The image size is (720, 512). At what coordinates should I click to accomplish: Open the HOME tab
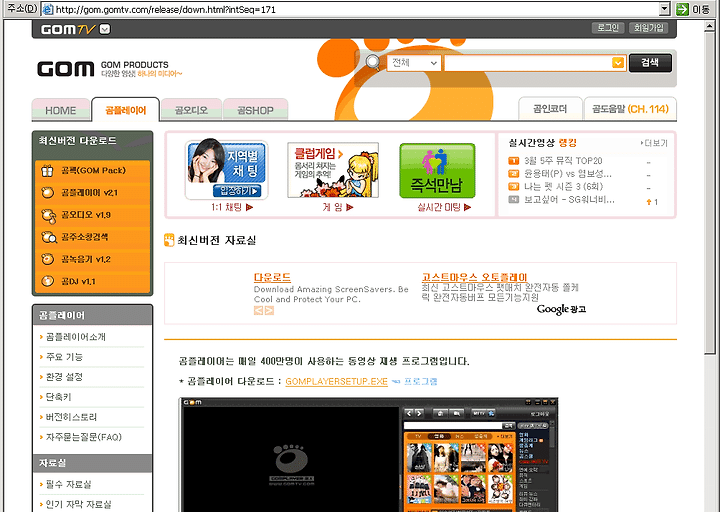(x=61, y=110)
